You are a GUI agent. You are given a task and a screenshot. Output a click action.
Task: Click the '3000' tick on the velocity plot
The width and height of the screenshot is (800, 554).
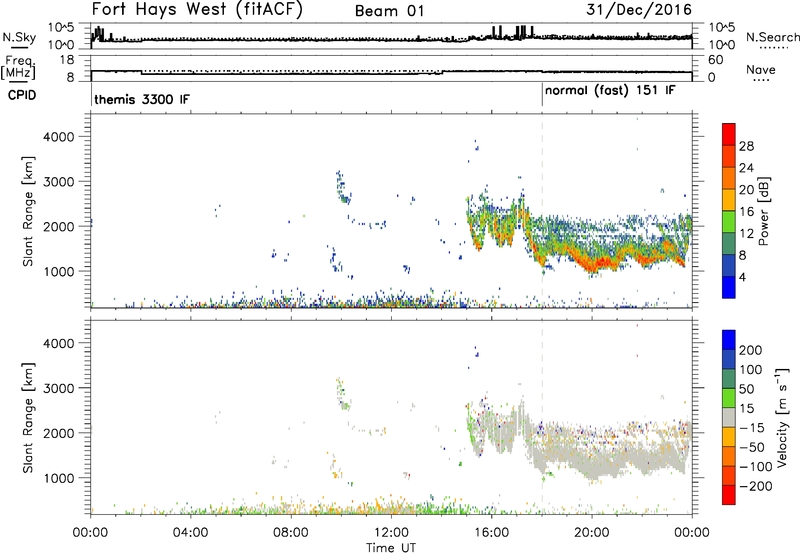(58, 388)
